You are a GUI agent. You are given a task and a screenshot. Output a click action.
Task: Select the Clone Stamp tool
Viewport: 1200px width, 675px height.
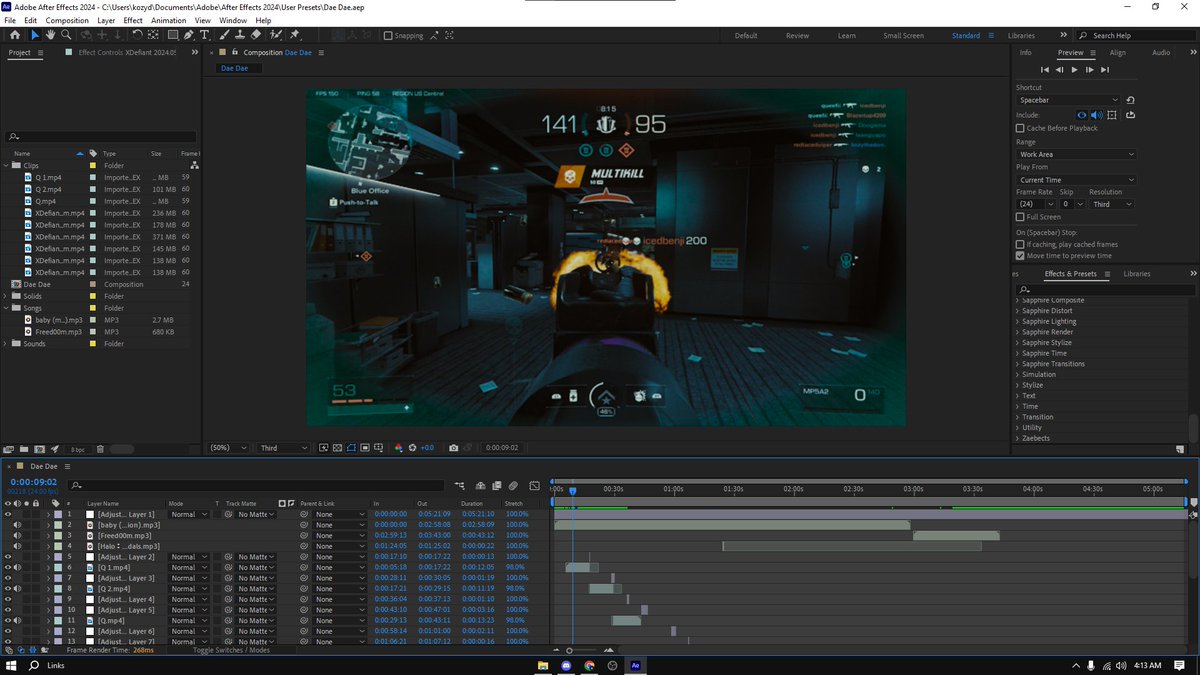point(240,35)
